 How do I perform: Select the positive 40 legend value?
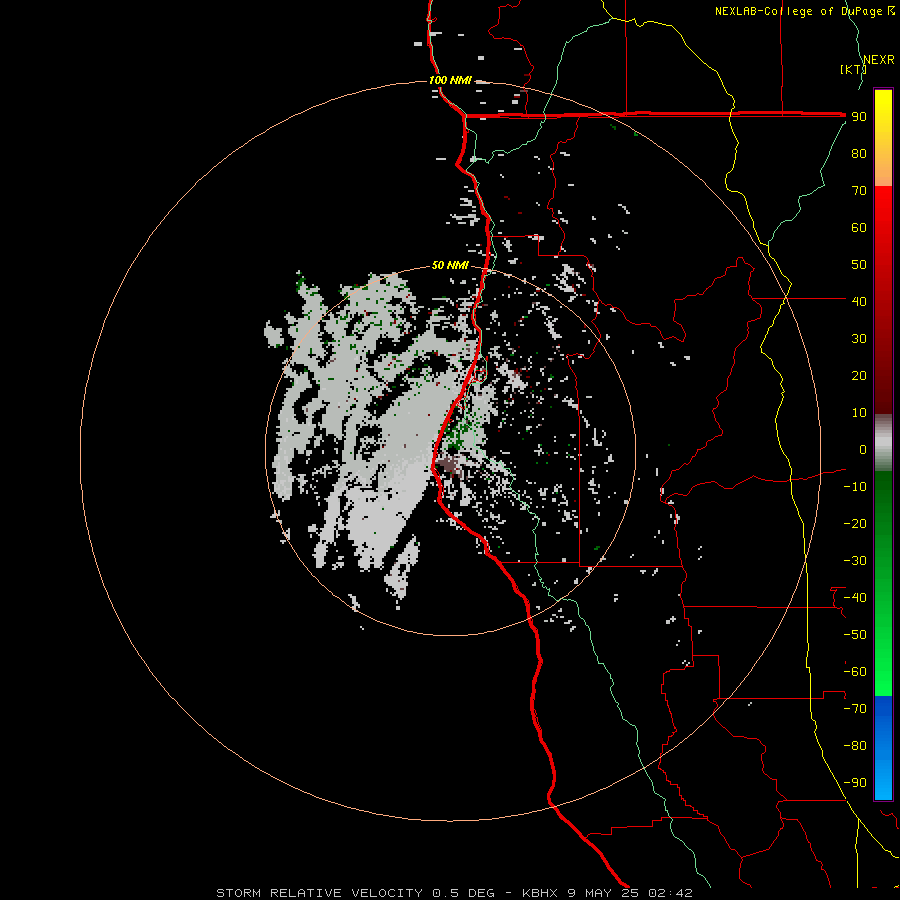(859, 301)
